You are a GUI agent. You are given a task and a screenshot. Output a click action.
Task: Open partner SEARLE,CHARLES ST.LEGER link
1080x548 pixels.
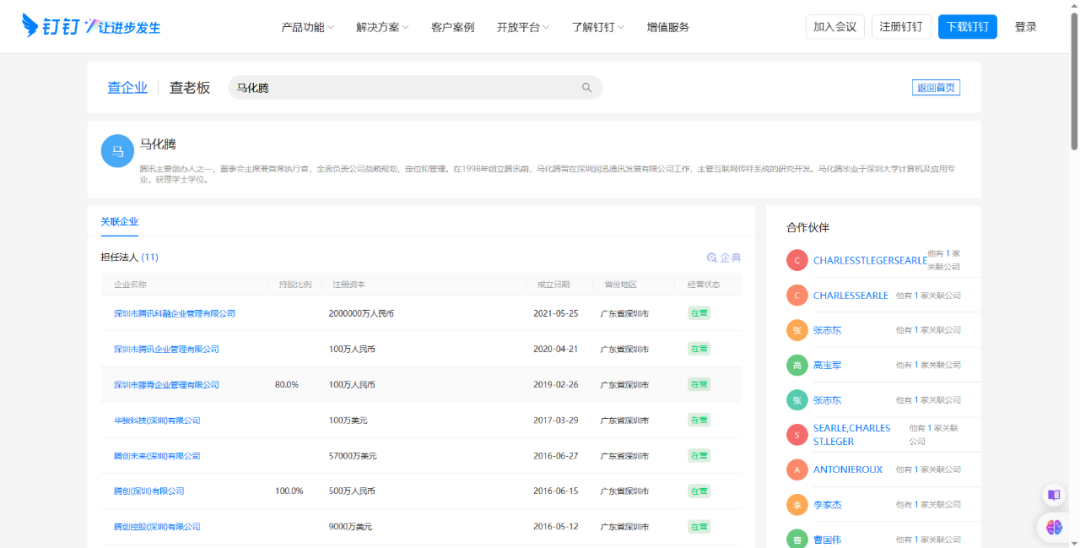coord(851,434)
